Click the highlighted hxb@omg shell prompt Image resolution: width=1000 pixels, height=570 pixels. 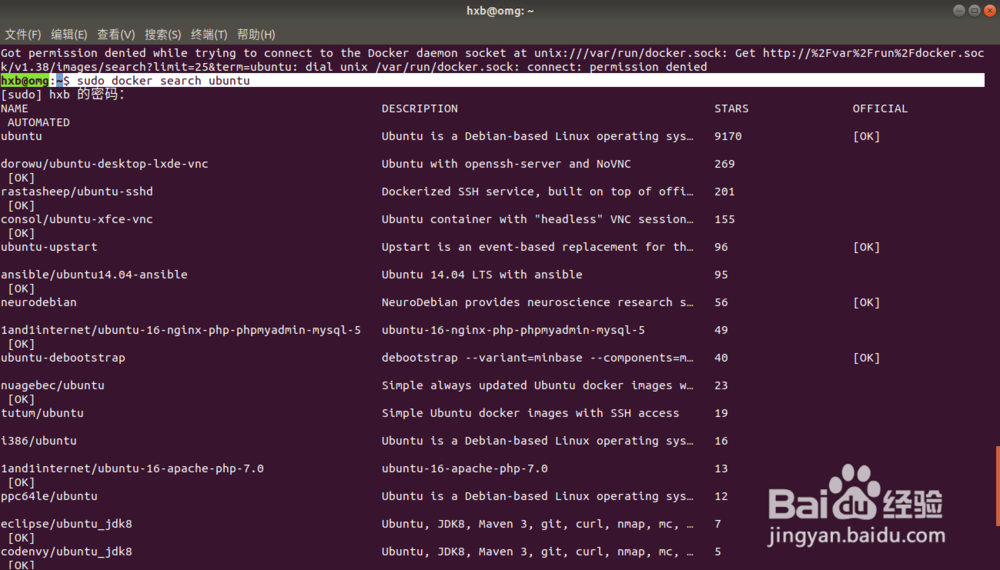[x=25, y=81]
